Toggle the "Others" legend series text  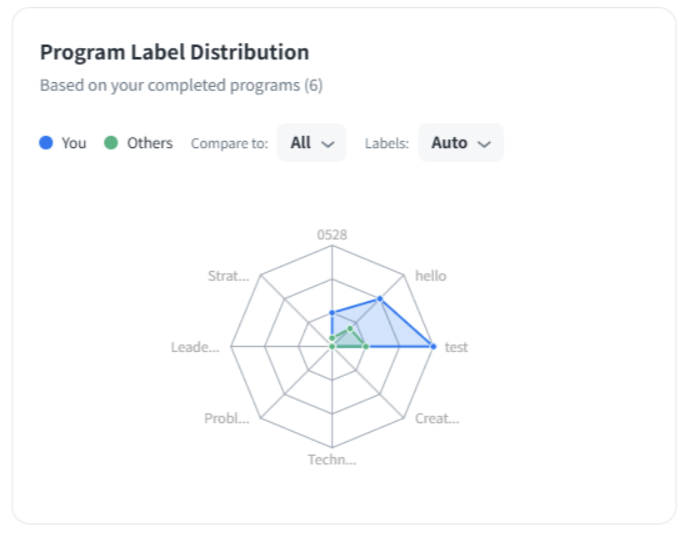point(150,143)
